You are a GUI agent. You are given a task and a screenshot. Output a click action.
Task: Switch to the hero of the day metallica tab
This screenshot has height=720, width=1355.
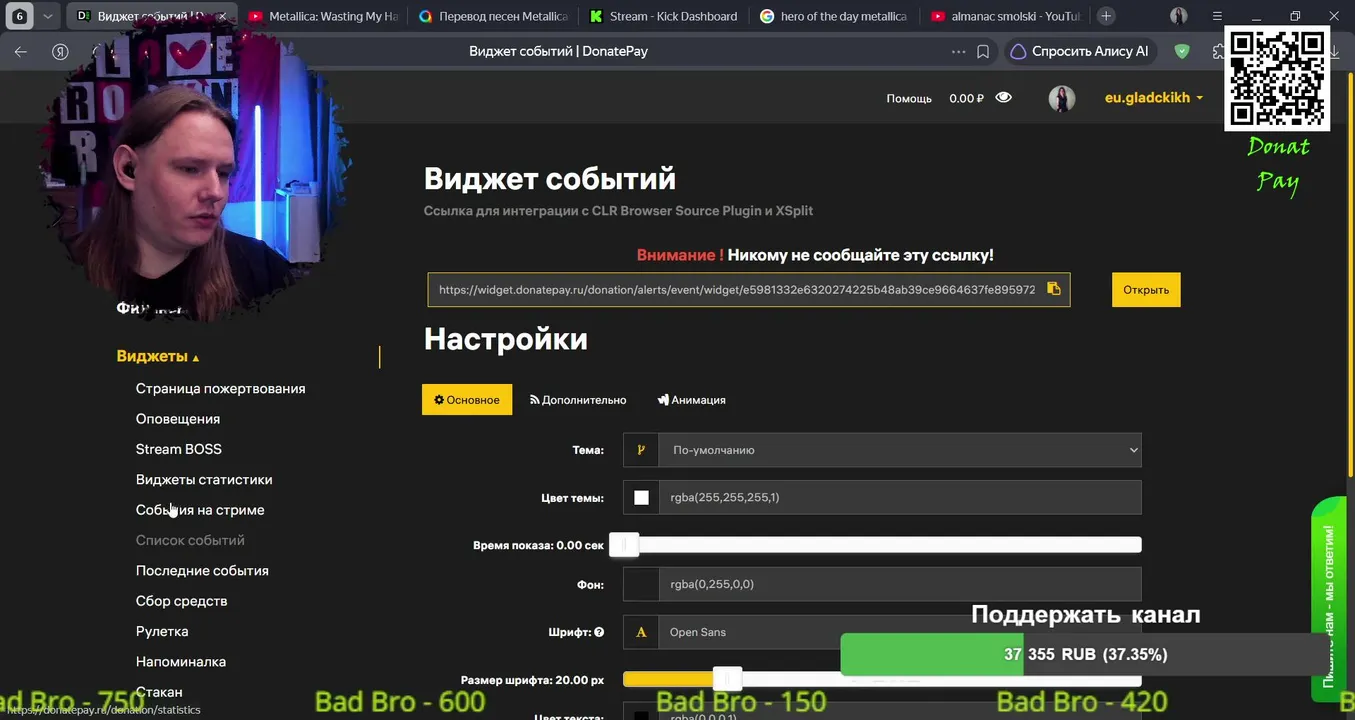[x=834, y=16]
